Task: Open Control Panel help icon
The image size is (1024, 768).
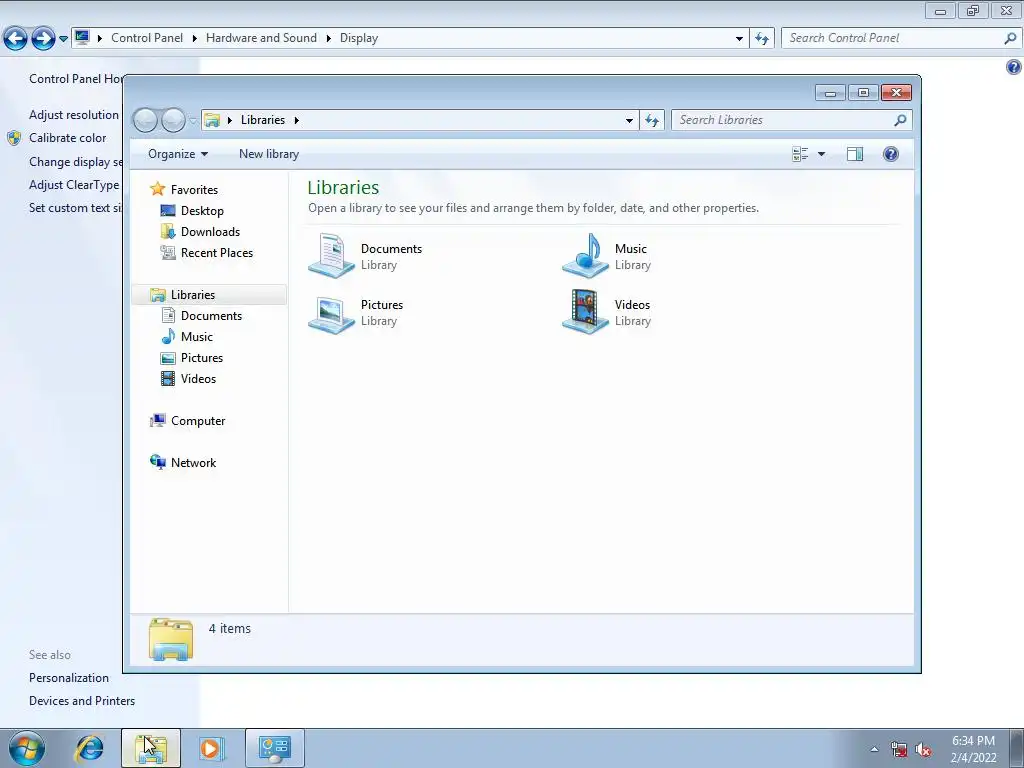Action: 1014,67
